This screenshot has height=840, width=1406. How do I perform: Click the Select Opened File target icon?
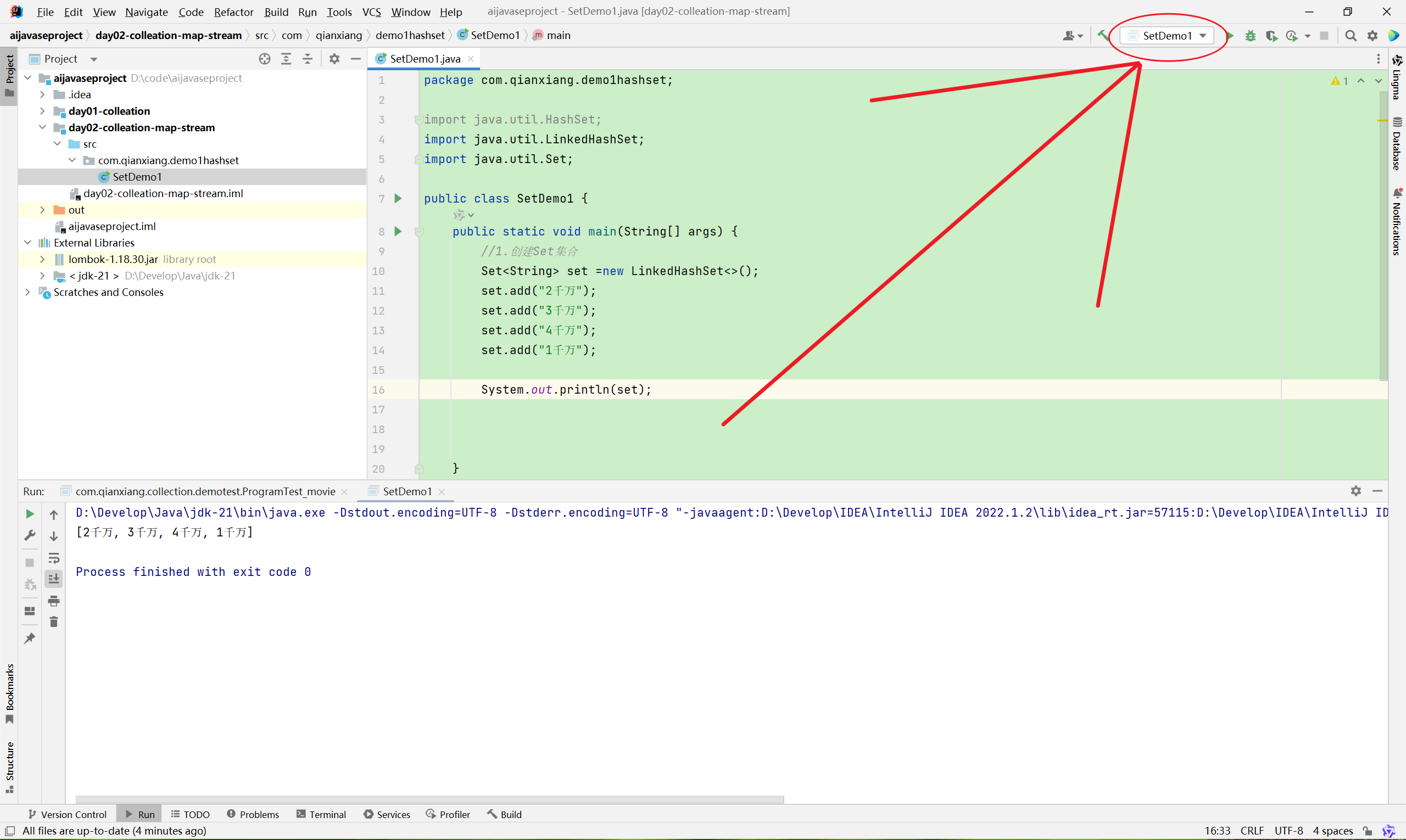pyautogui.click(x=264, y=59)
